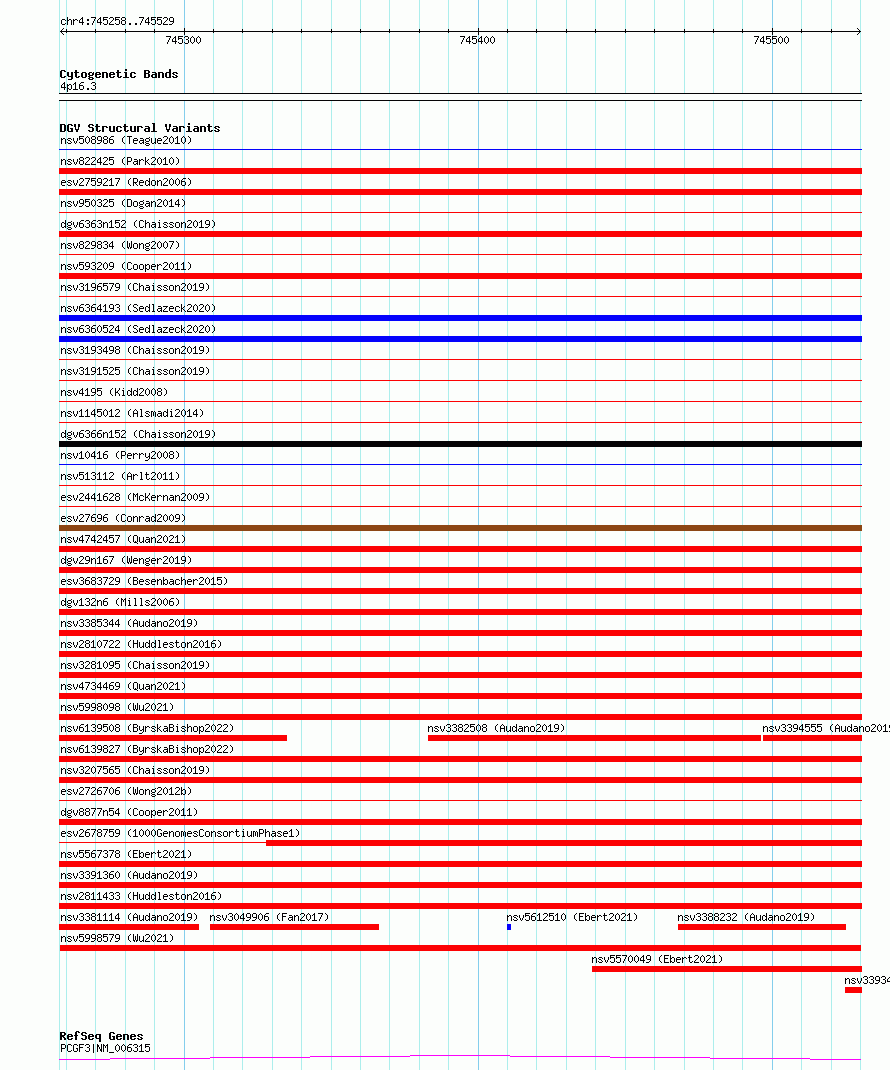Click nsv3394555 variant label at right edge

click(826, 729)
